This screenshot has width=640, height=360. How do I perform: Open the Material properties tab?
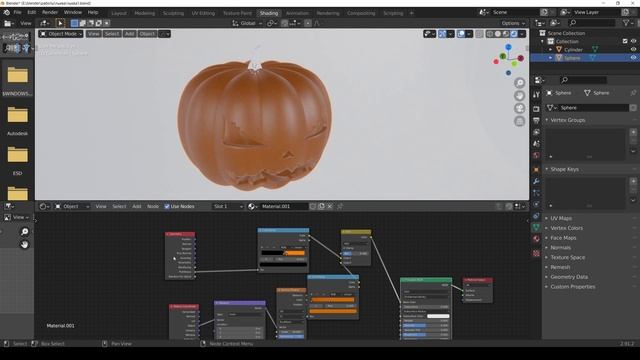point(536,239)
